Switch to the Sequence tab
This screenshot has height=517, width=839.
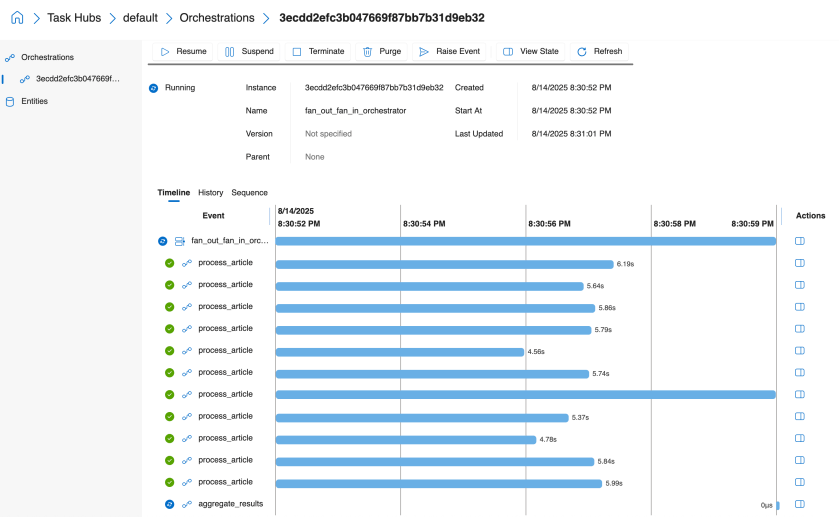(249, 193)
